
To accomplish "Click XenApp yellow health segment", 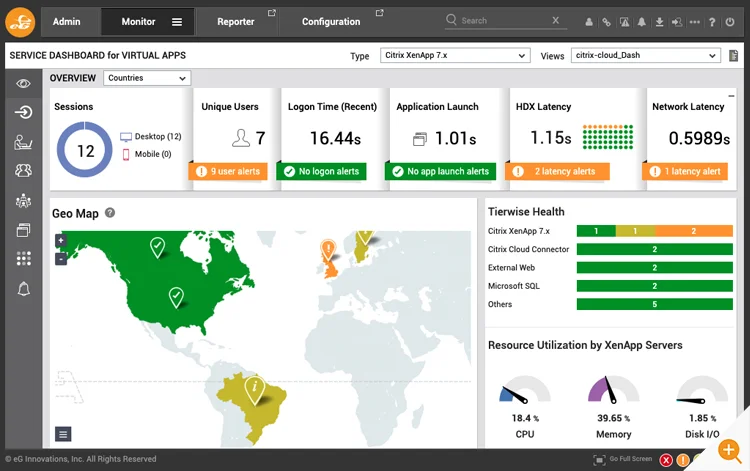I will click(635, 231).
